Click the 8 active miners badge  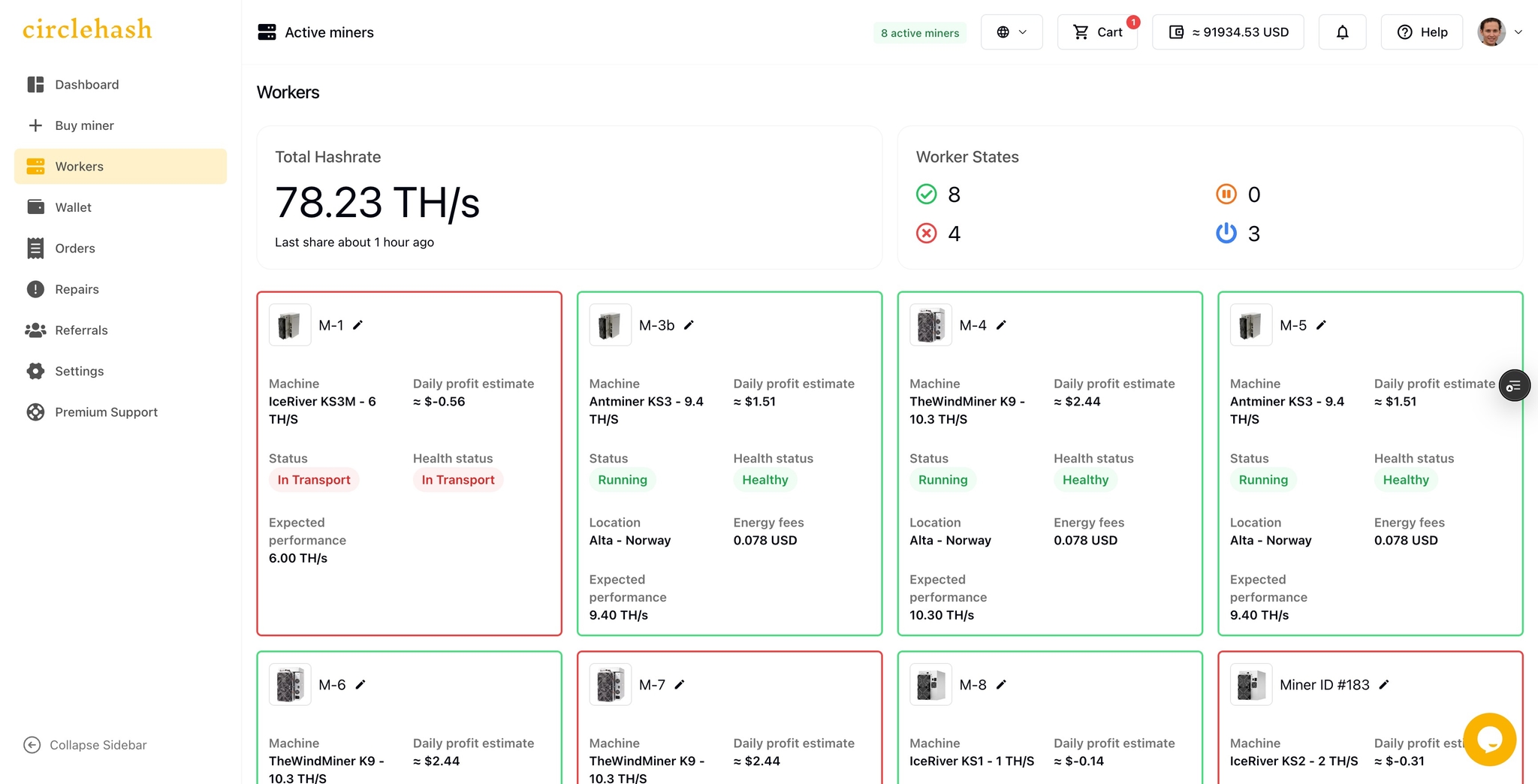920,33
